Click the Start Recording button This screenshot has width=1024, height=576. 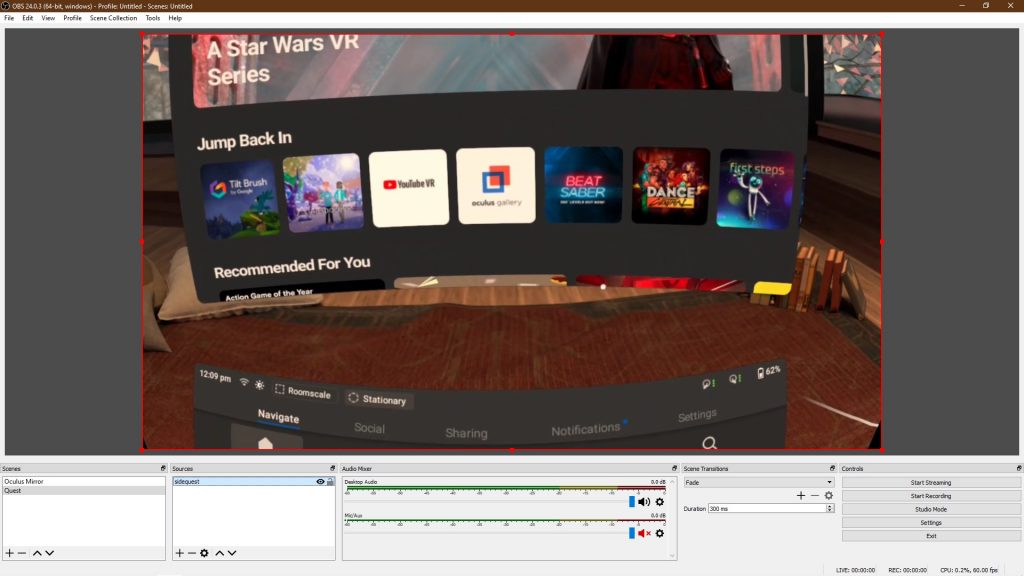point(931,496)
